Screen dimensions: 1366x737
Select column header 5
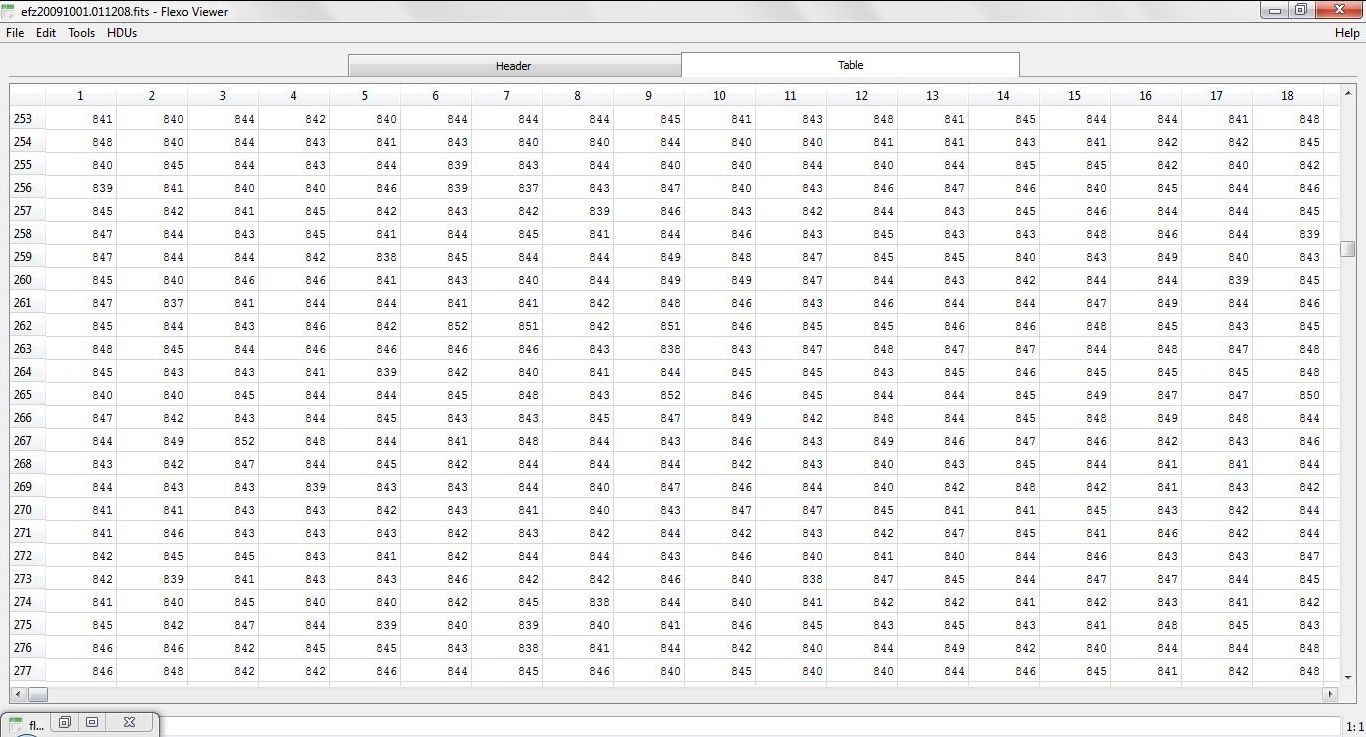click(x=365, y=96)
